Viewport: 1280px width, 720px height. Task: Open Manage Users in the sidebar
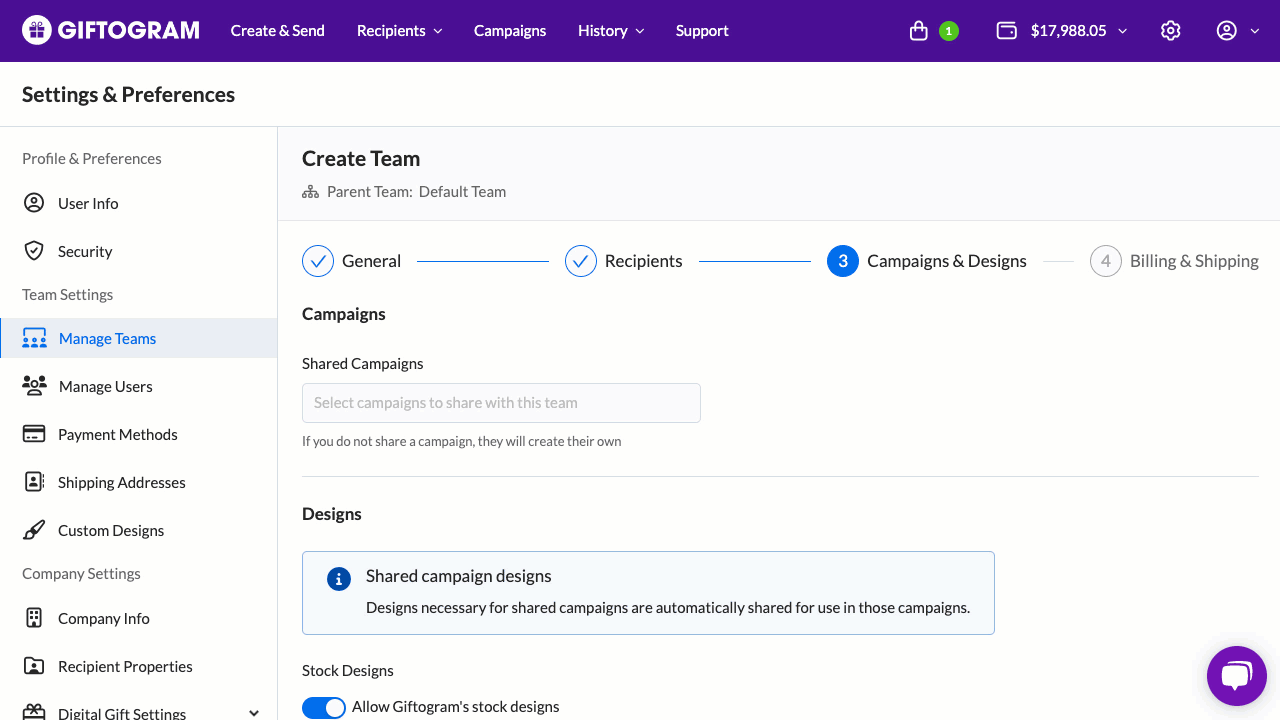[x=105, y=386]
